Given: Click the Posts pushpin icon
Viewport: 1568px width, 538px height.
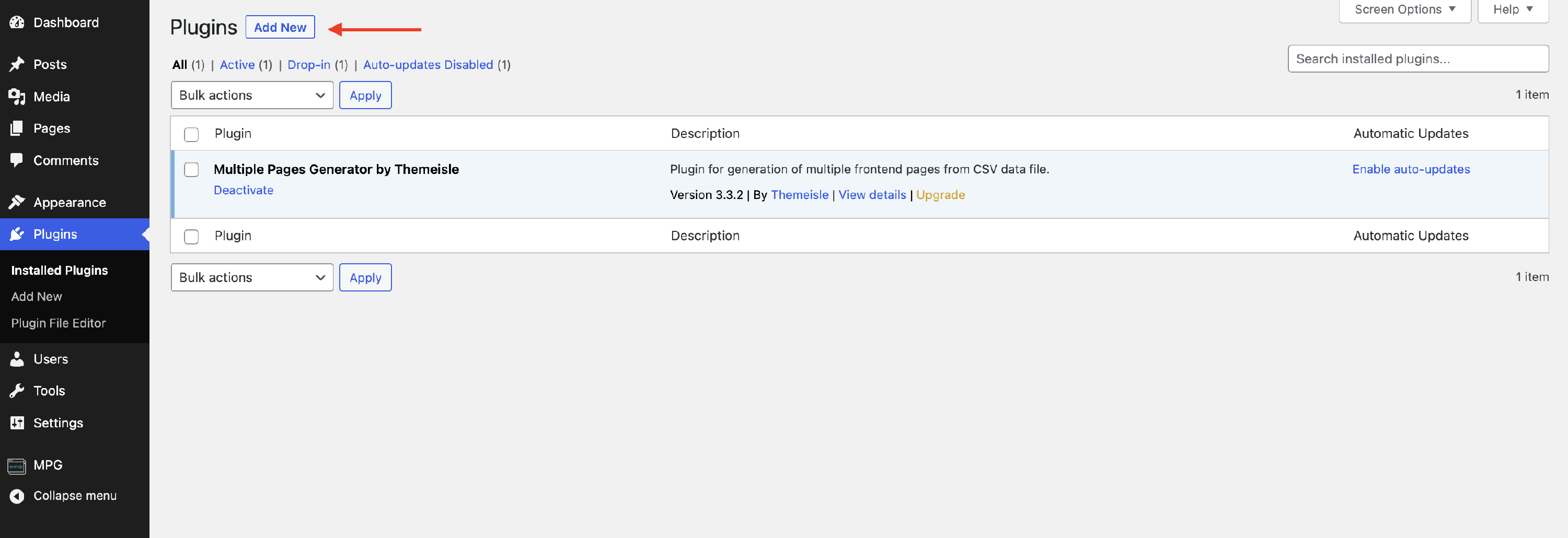Looking at the screenshot, I should click(x=17, y=65).
